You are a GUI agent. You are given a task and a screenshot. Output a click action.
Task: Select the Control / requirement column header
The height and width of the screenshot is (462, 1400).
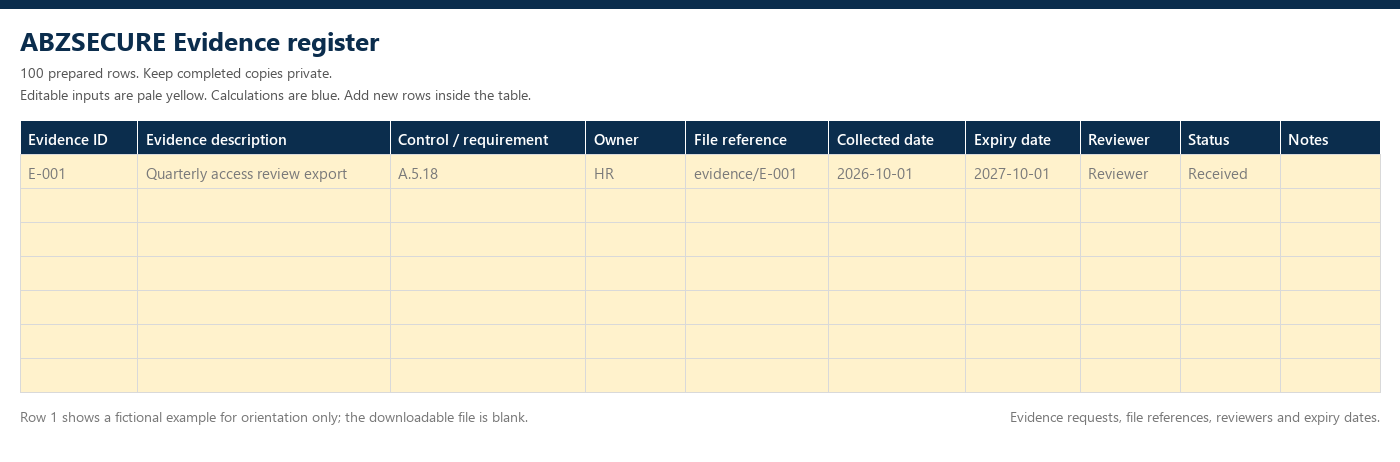coord(488,139)
